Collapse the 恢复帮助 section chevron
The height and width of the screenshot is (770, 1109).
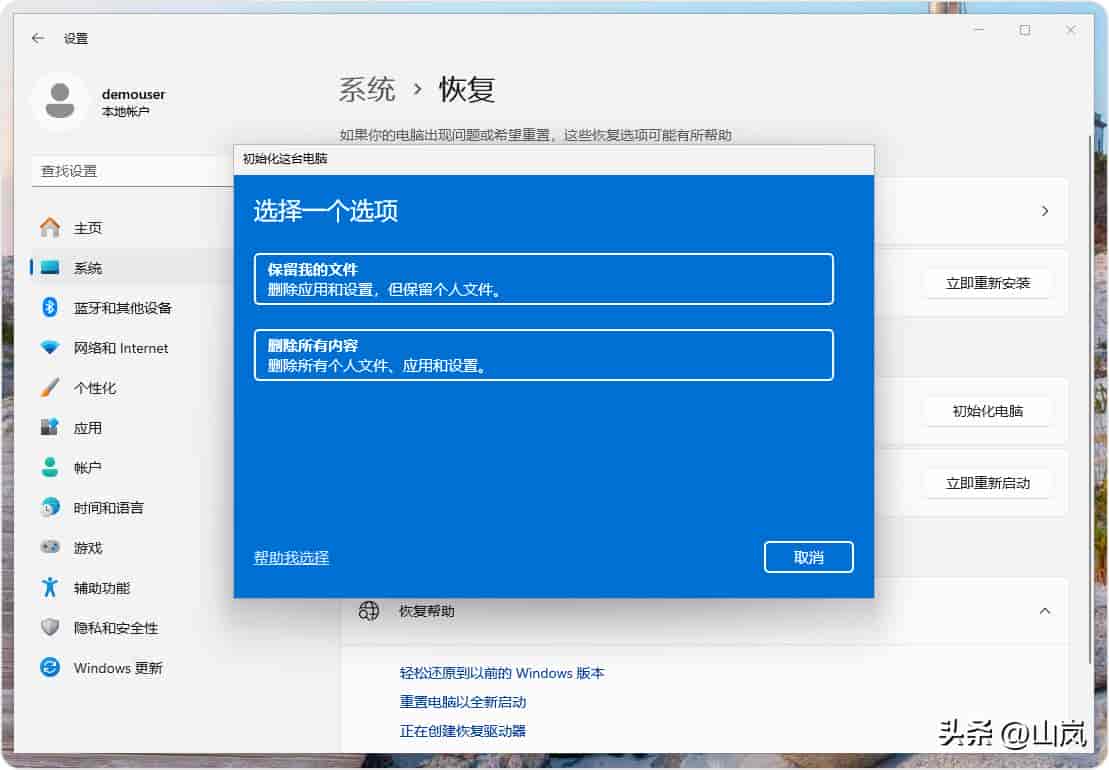coord(1045,610)
